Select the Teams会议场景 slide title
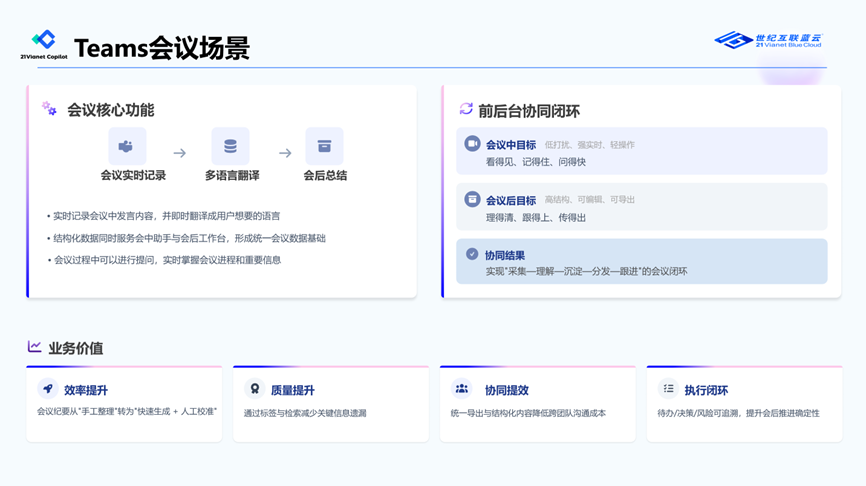This screenshot has height=486, width=866. [162, 48]
